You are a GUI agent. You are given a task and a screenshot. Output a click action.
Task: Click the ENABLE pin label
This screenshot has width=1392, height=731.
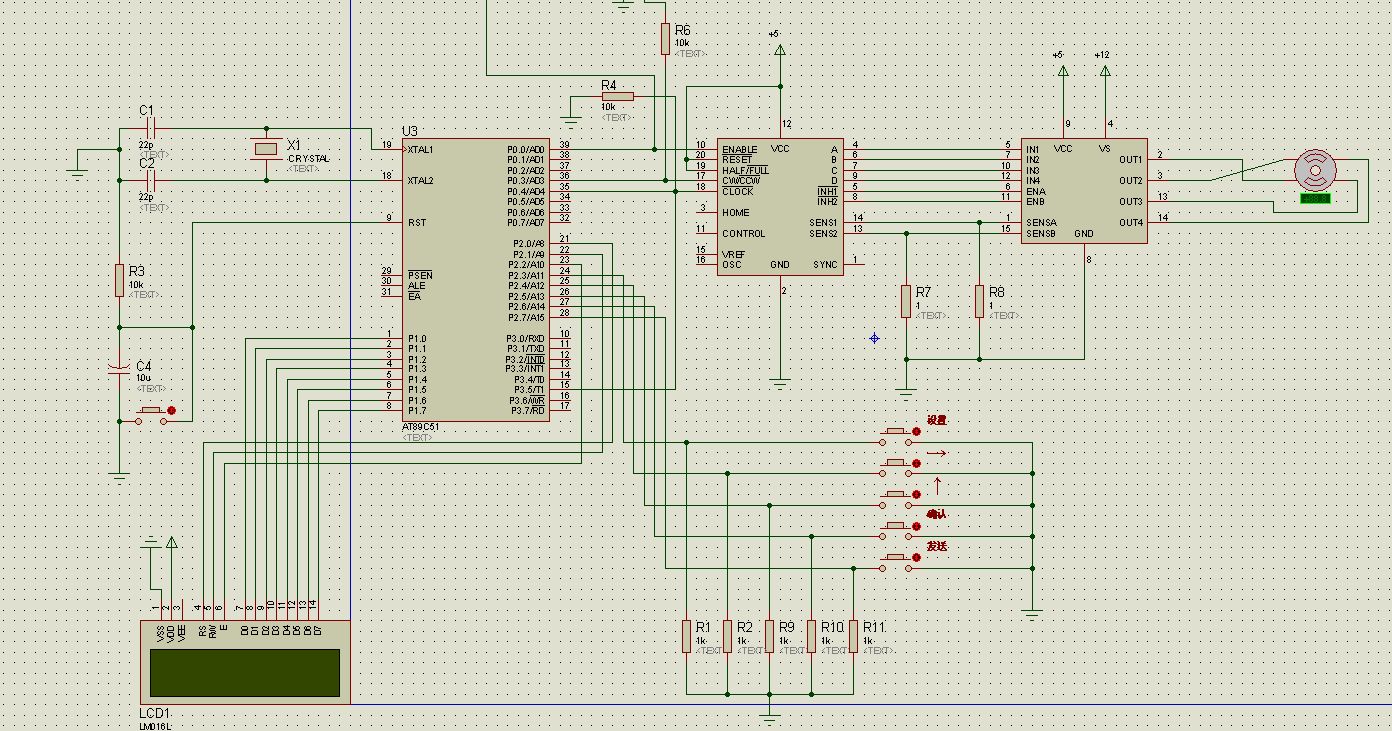pos(740,150)
